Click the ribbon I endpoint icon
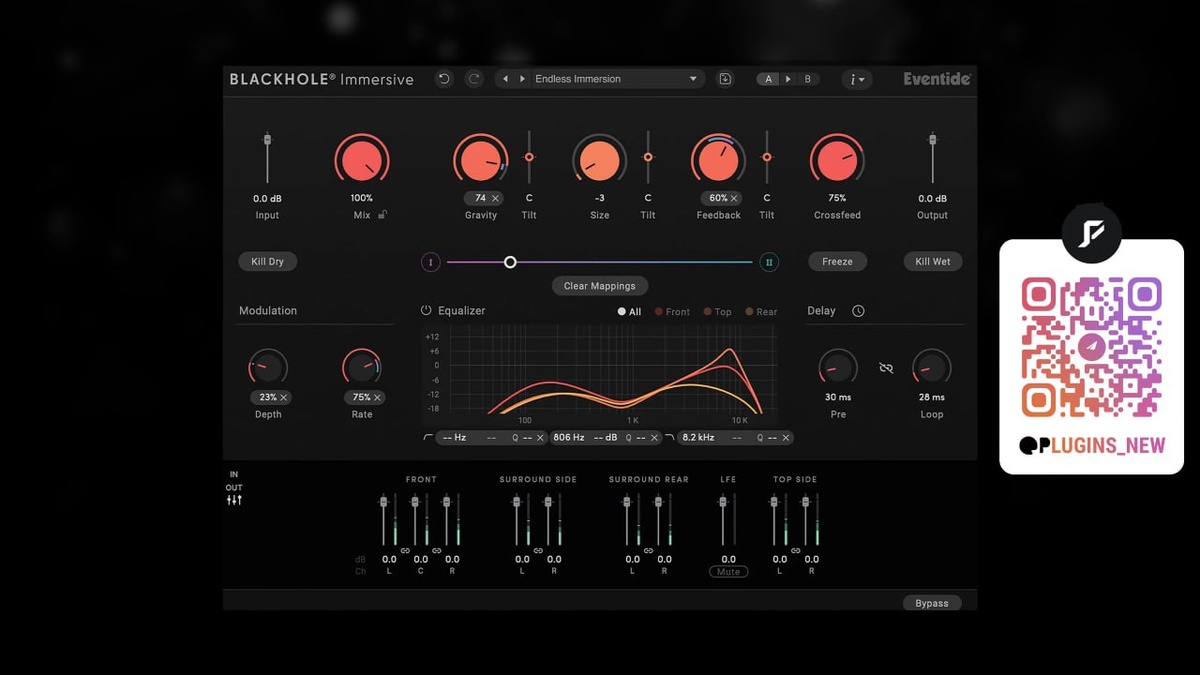Viewport: 1200px width, 675px height. pos(431,262)
